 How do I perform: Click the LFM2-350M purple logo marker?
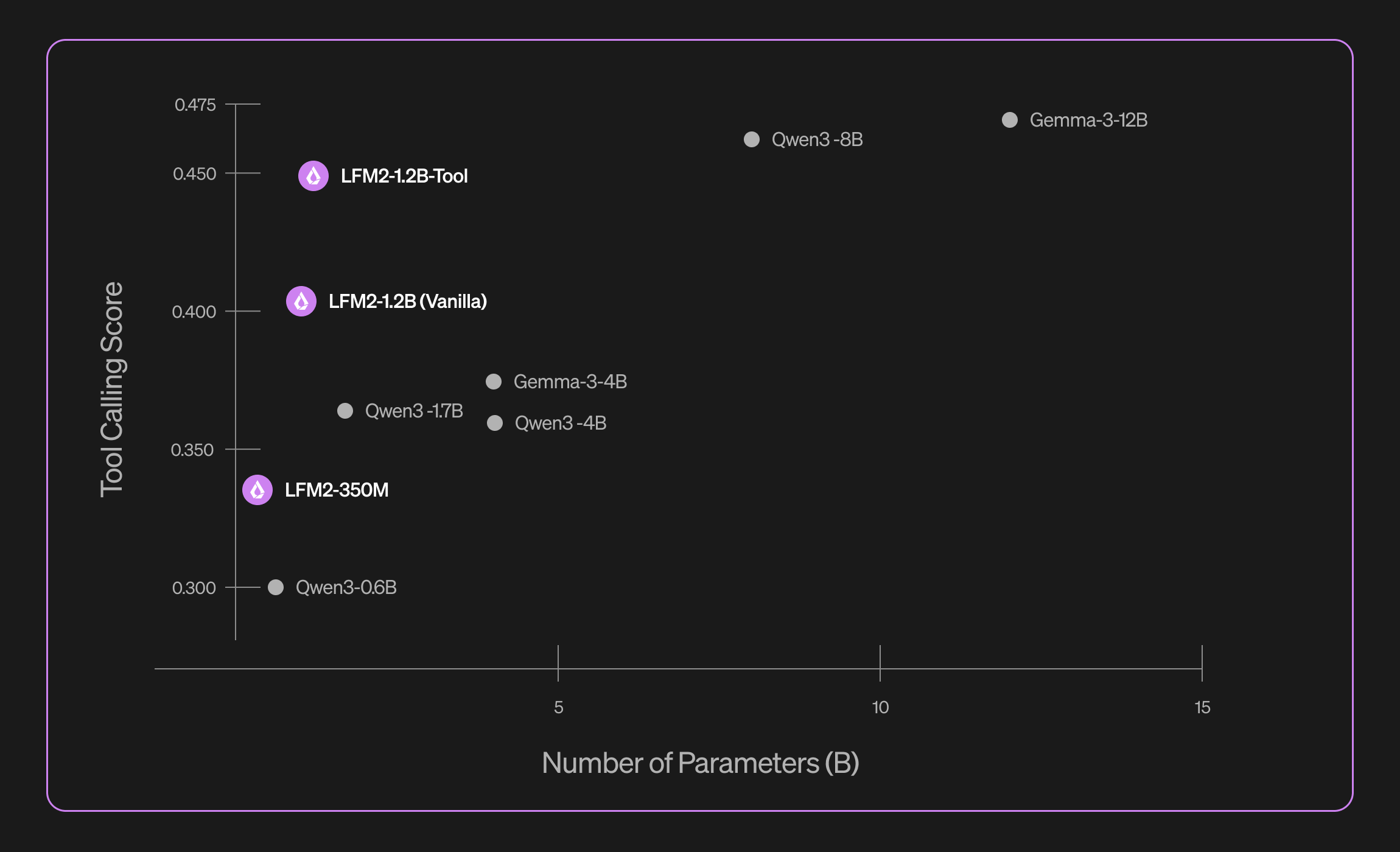(257, 490)
